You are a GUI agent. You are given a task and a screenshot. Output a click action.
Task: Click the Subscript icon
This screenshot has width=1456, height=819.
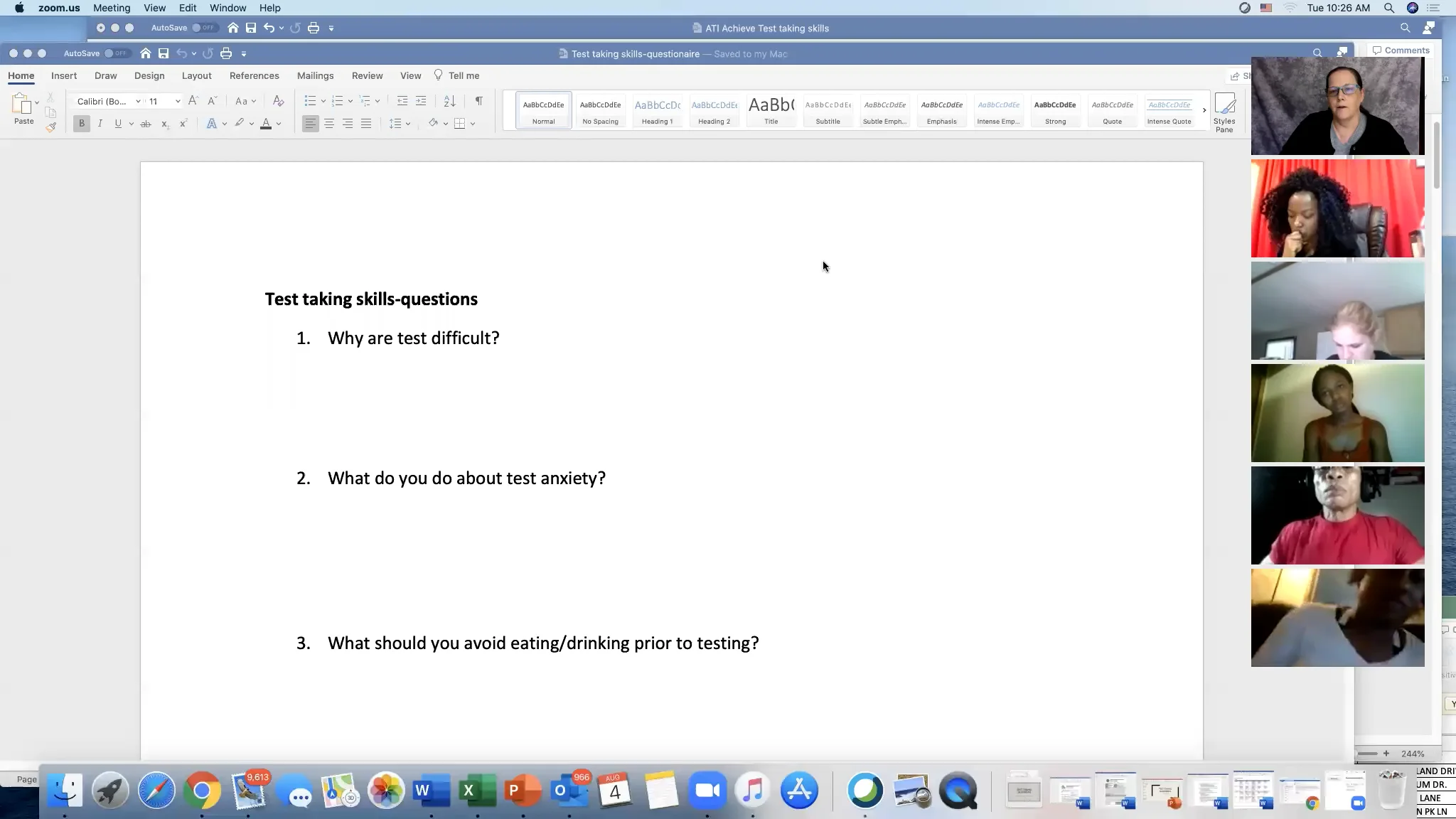164,124
